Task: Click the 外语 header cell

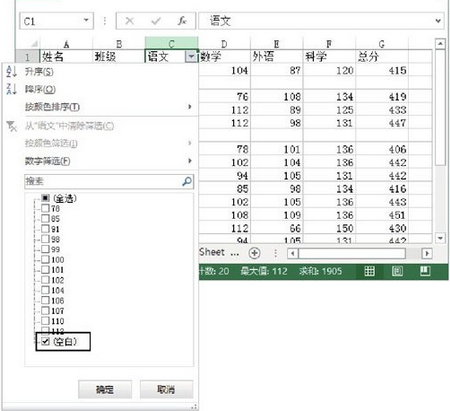Action: [x=277, y=56]
